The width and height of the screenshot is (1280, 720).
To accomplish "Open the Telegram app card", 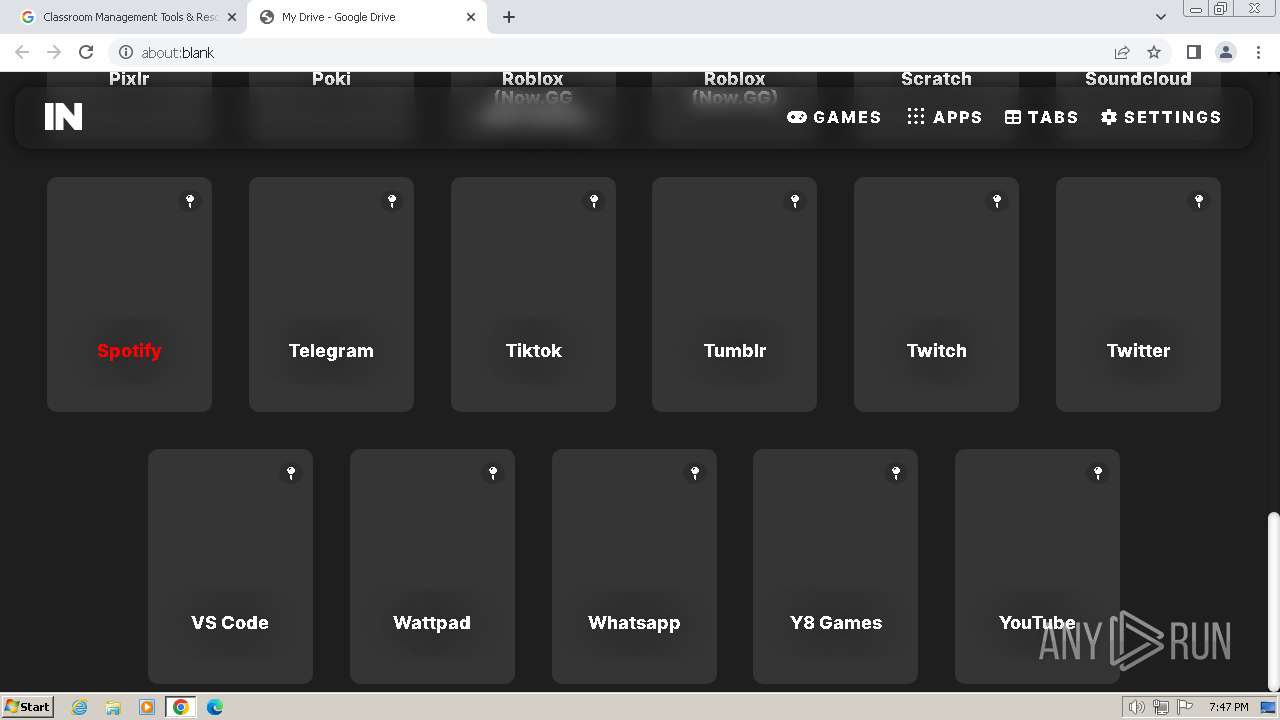I will [x=331, y=294].
